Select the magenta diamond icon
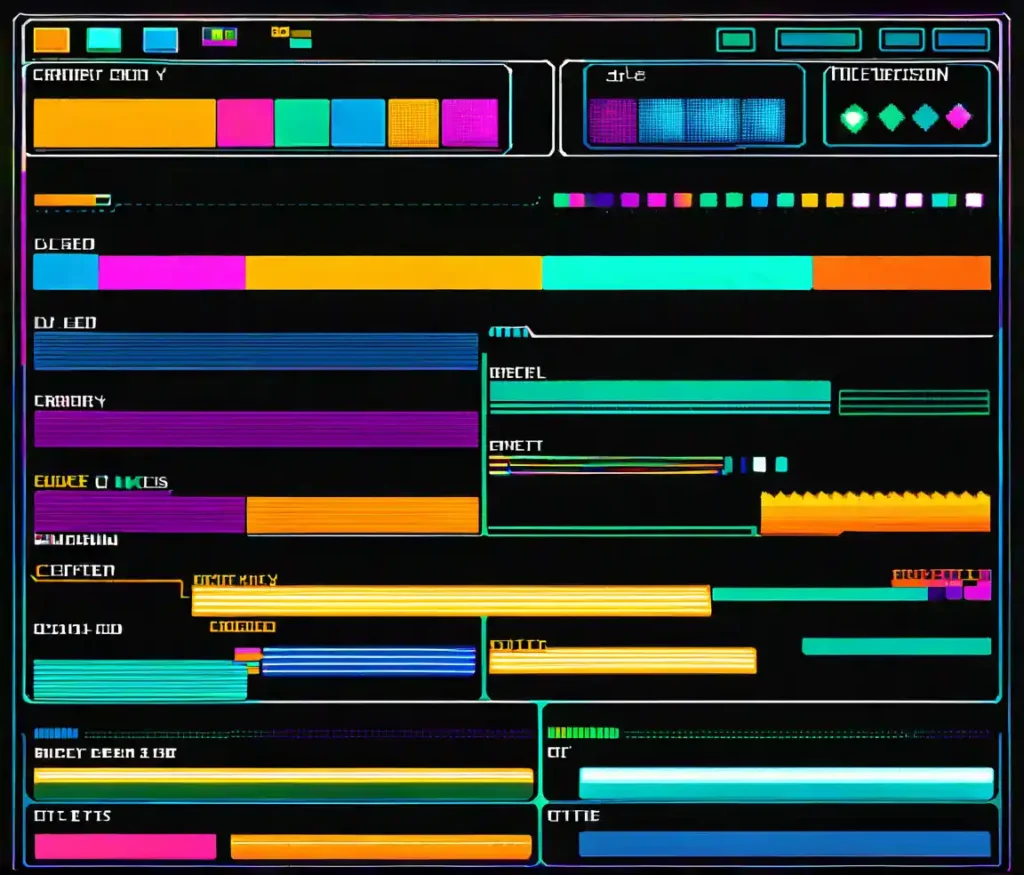Screen dimensions: 1024x875 tap(958, 117)
